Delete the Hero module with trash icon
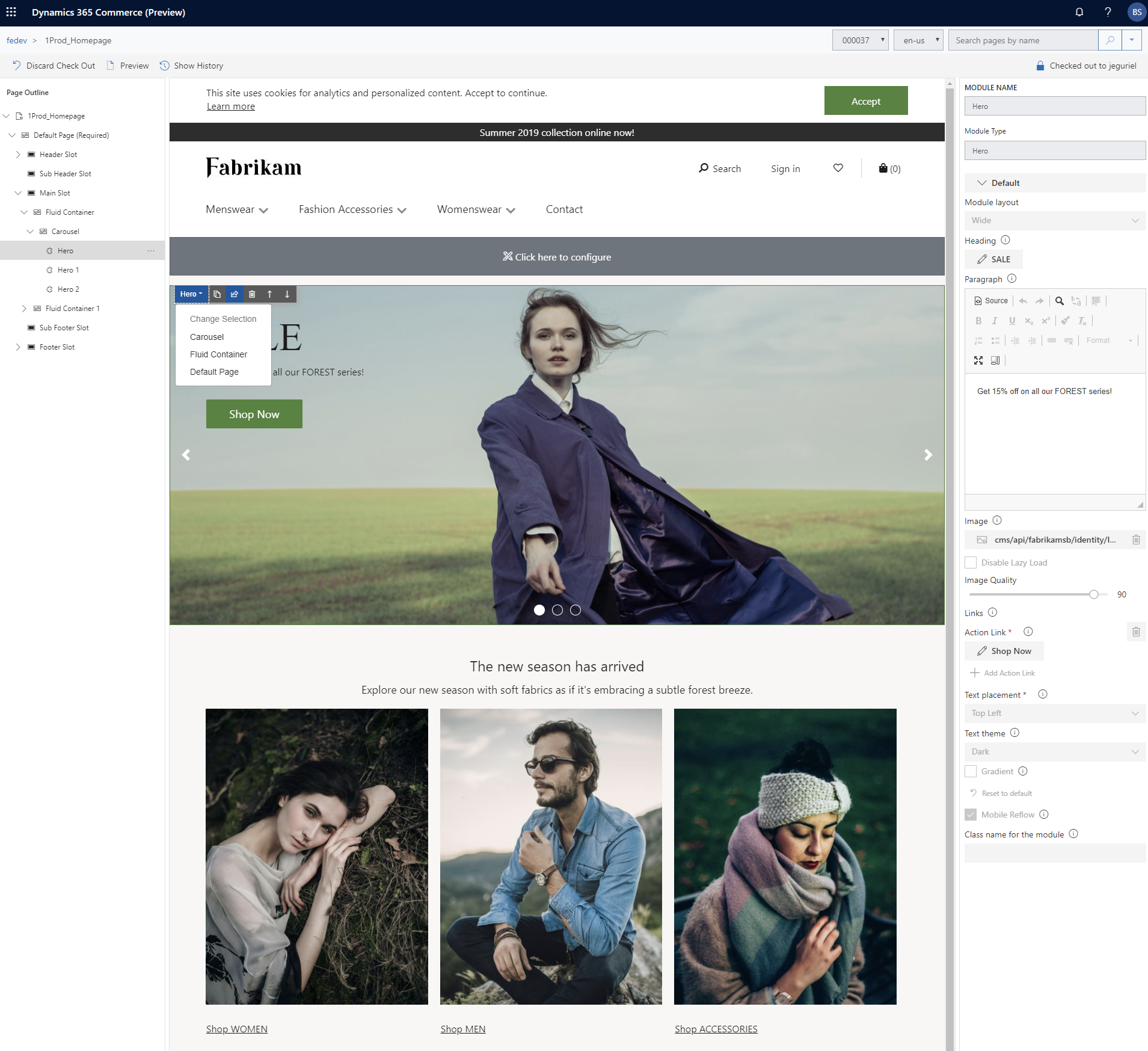Image resolution: width=1148 pixels, height=1051 pixels. 252,294
